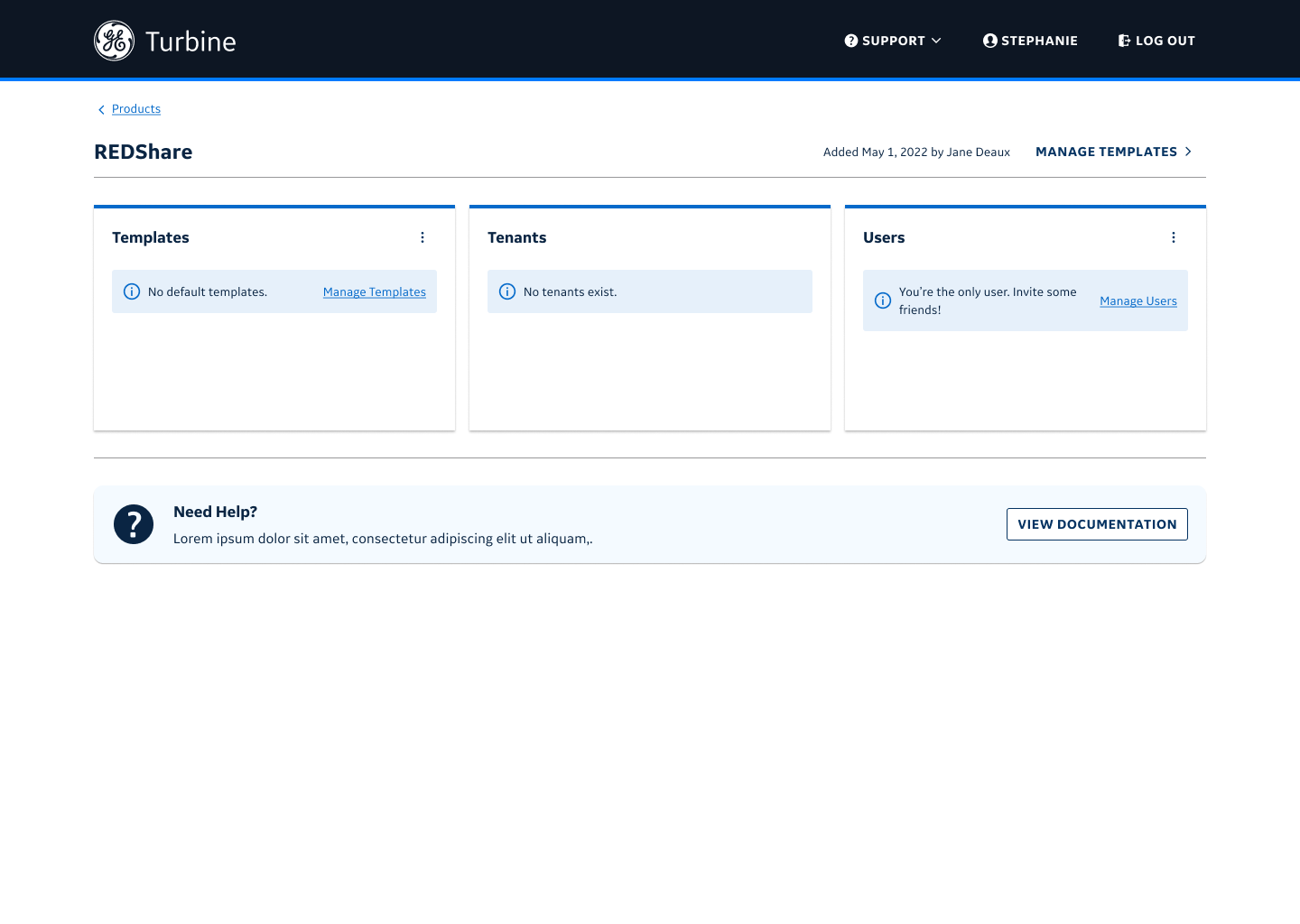
Task: Click the info icon in the Users notice
Action: coord(883,300)
